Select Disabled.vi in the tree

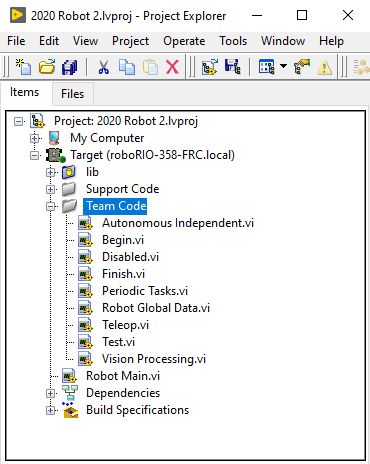click(x=130, y=257)
